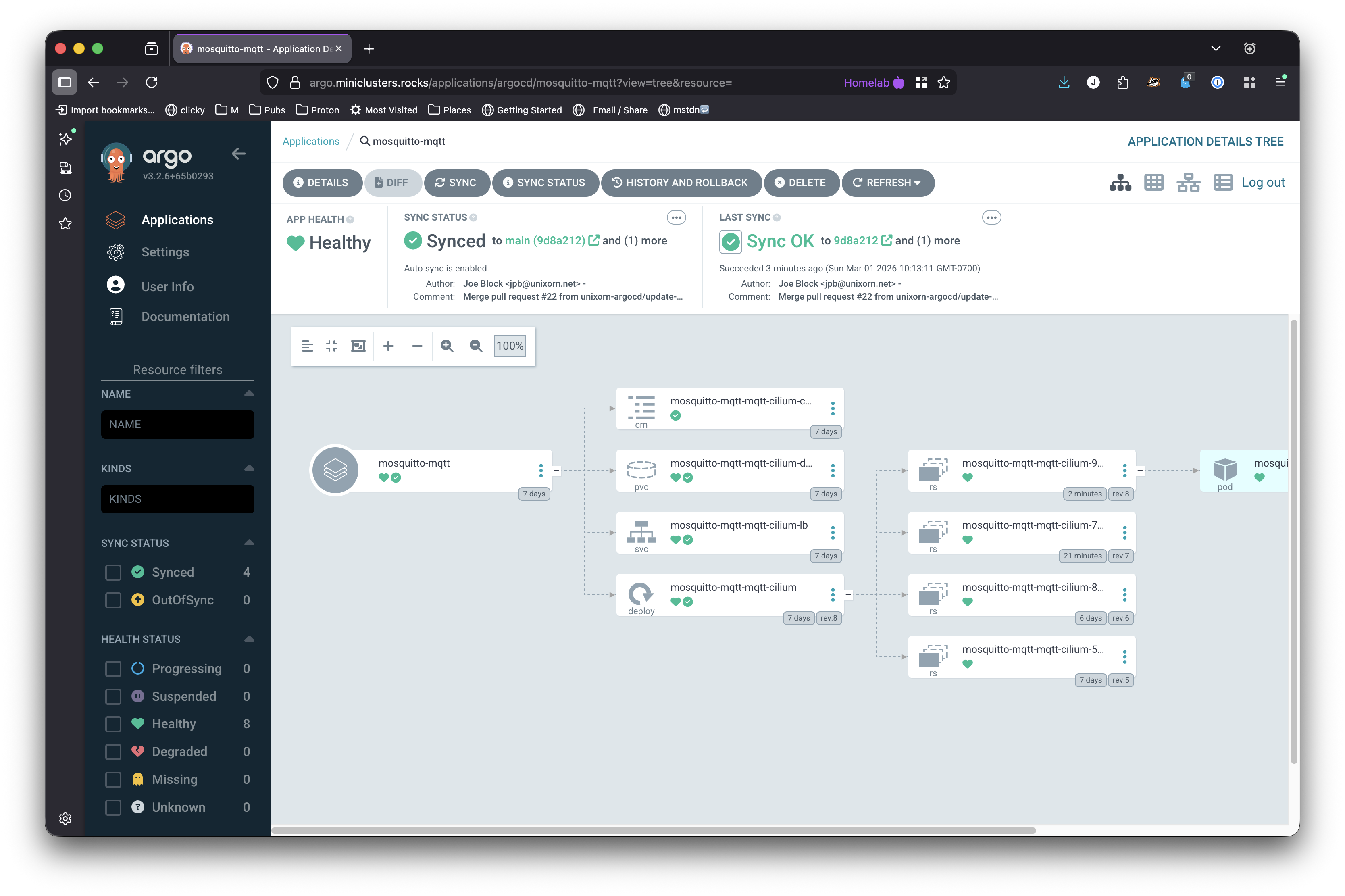The width and height of the screenshot is (1345, 896).
Task: Collapse children of the deploy node
Action: tap(848, 595)
